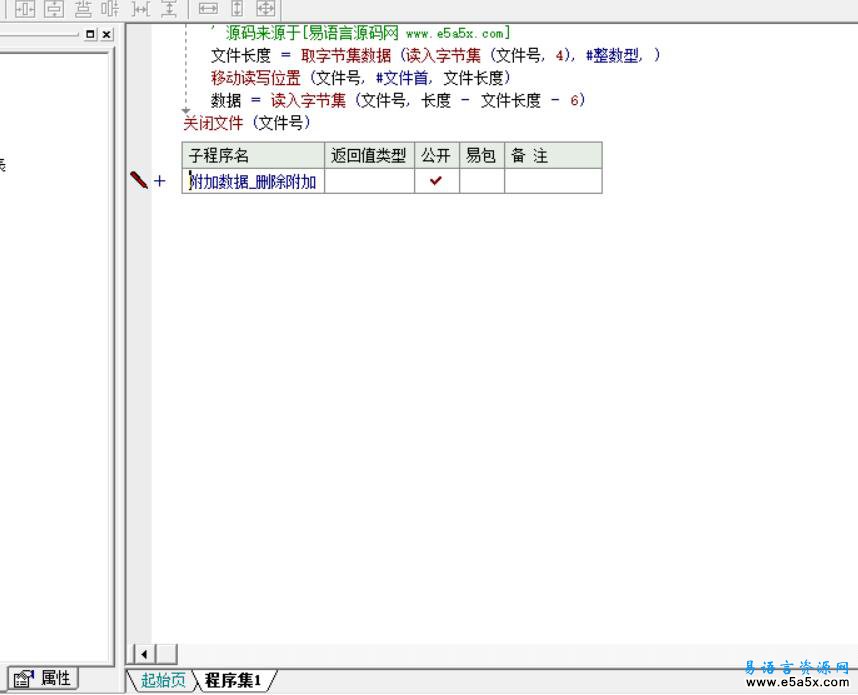858x695 pixels.
Task: Click the 易包 column header
Action: [482, 155]
